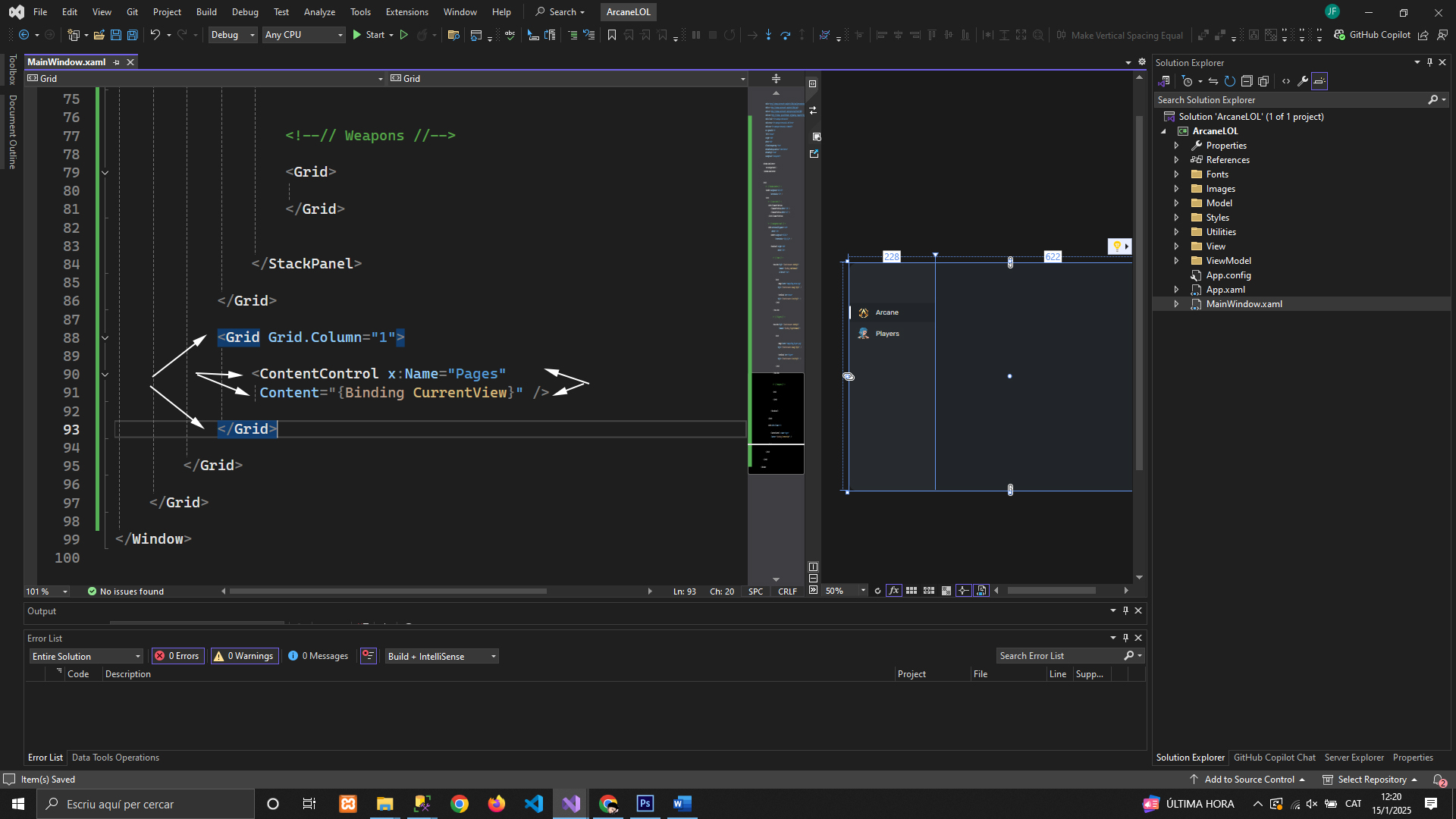Click the designer lightbulb quick actions
This screenshot has width=1456, height=819.
1117,246
